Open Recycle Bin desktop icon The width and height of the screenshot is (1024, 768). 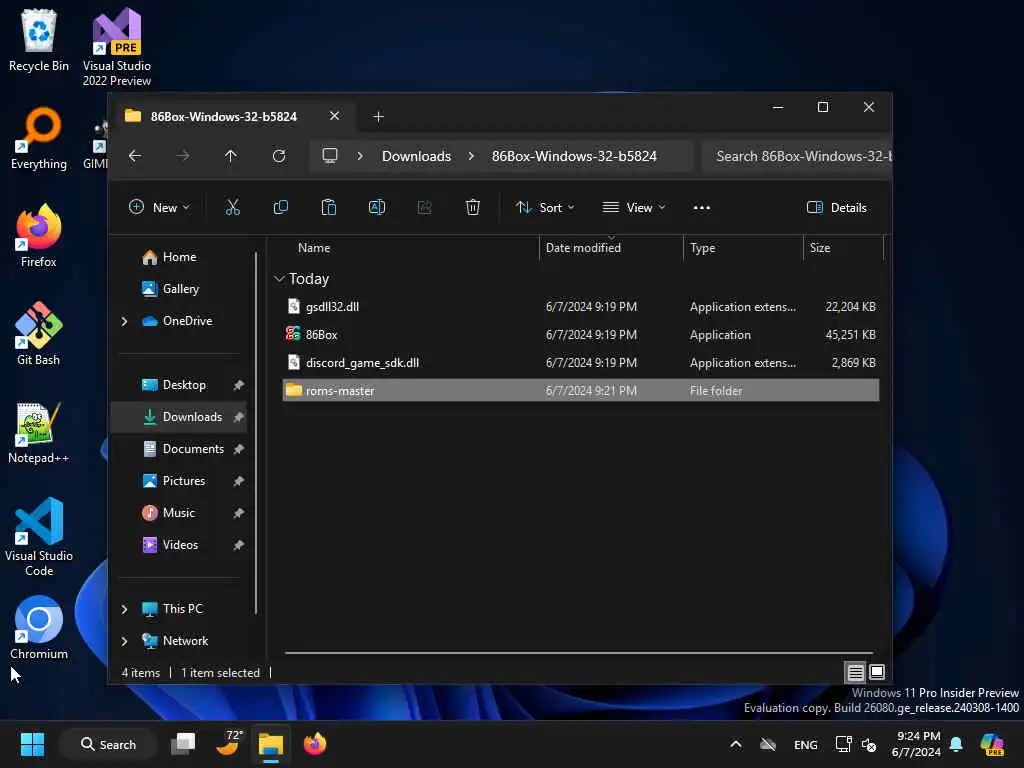coord(39,40)
